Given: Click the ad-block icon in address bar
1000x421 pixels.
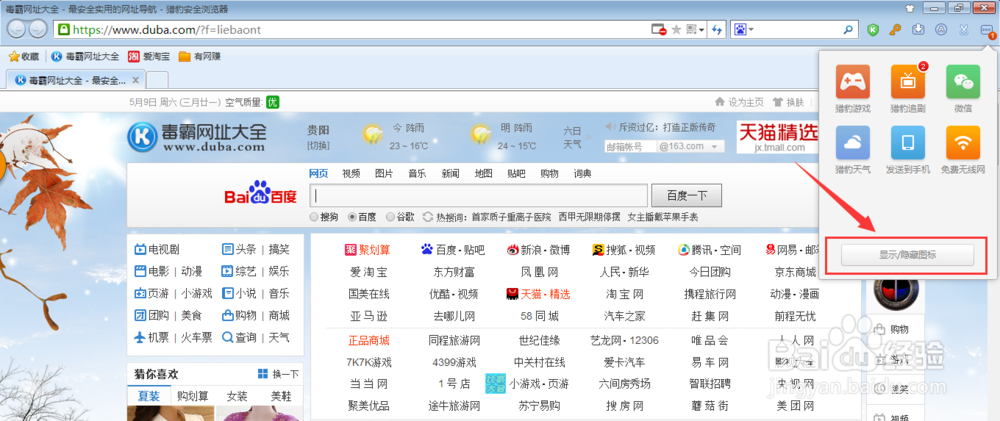Looking at the screenshot, I should pyautogui.click(x=658, y=29).
